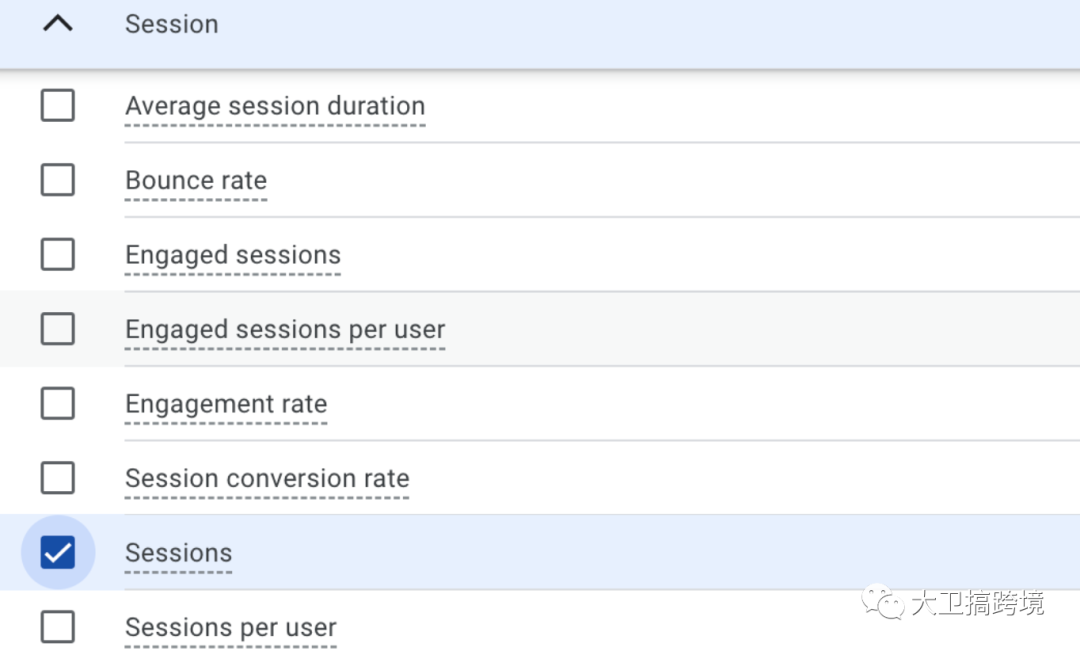Image resolution: width=1080 pixels, height=651 pixels.
Task: Enable the Bounce rate checkbox
Action: pyautogui.click(x=58, y=180)
